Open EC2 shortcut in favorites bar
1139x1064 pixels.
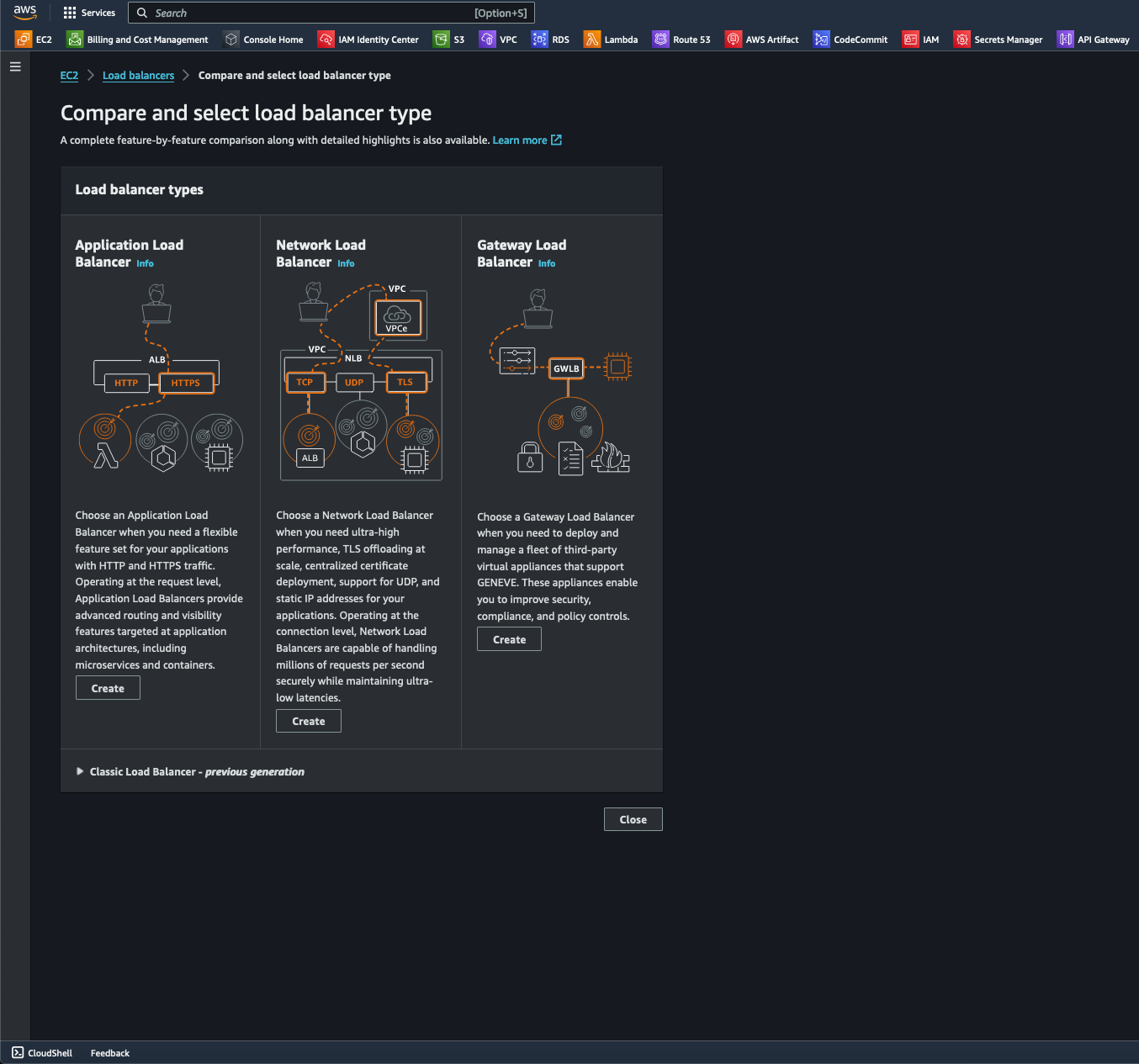tap(34, 40)
